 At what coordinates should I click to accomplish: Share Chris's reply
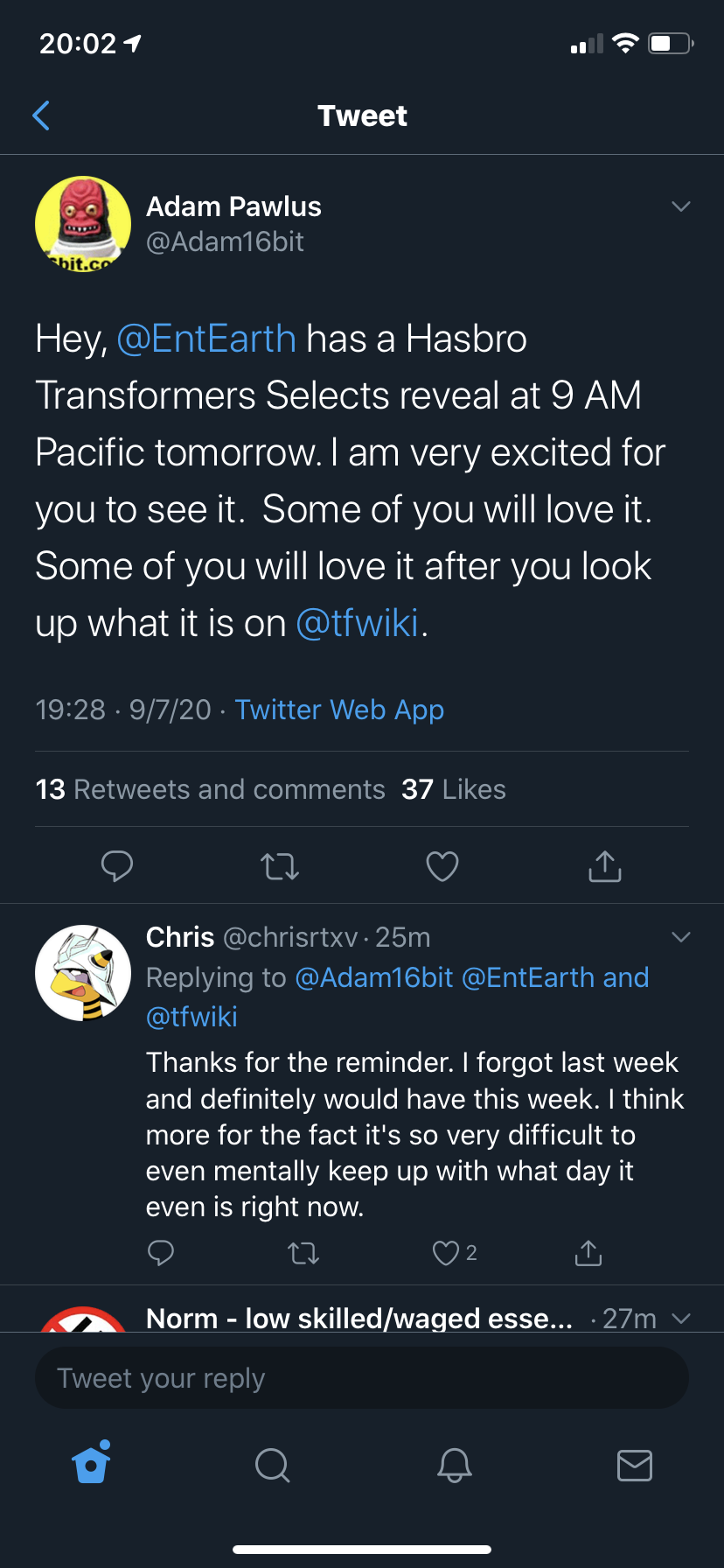(588, 1253)
